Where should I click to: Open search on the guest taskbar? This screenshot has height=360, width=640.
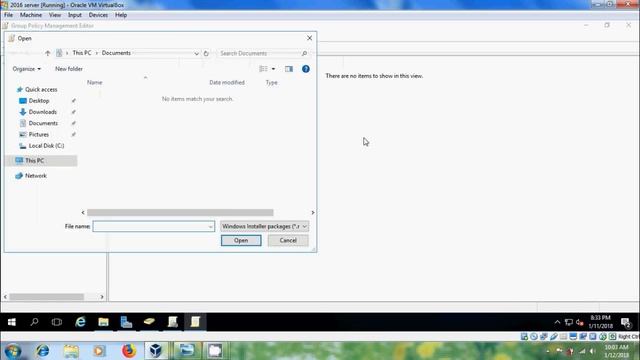[34, 322]
